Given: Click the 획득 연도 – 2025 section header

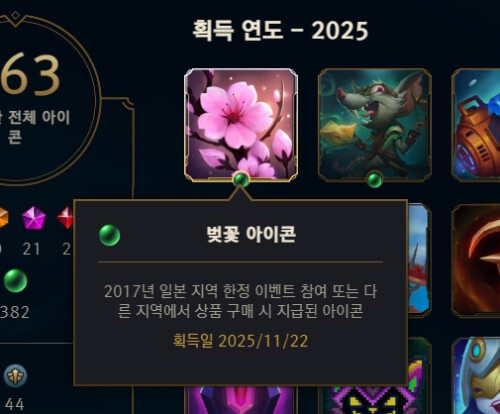Looking at the screenshot, I should point(280,31).
